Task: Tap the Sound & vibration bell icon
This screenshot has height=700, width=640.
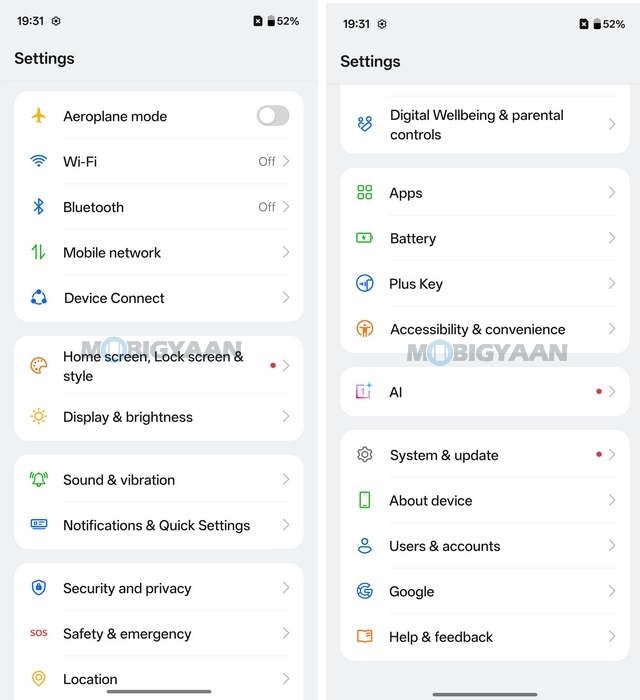Action: pos(39,479)
